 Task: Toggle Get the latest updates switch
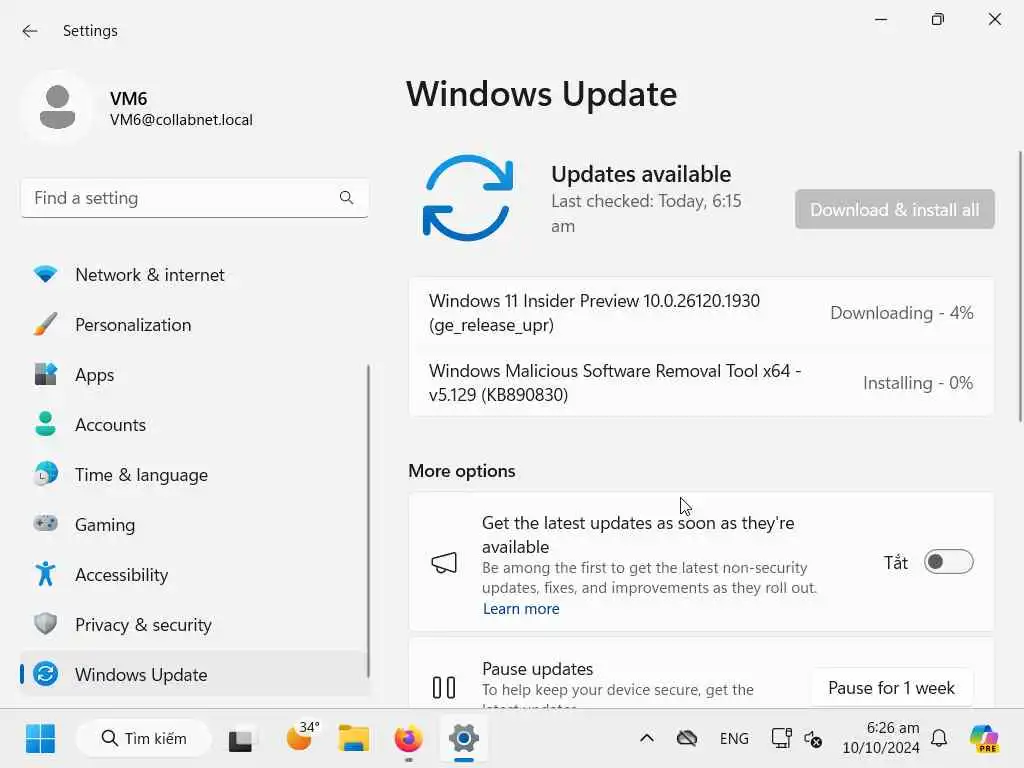[x=948, y=562]
